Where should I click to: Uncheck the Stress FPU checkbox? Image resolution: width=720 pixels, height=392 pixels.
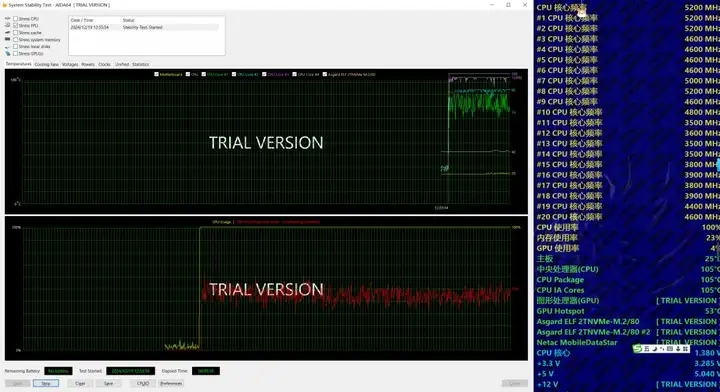tap(16, 26)
